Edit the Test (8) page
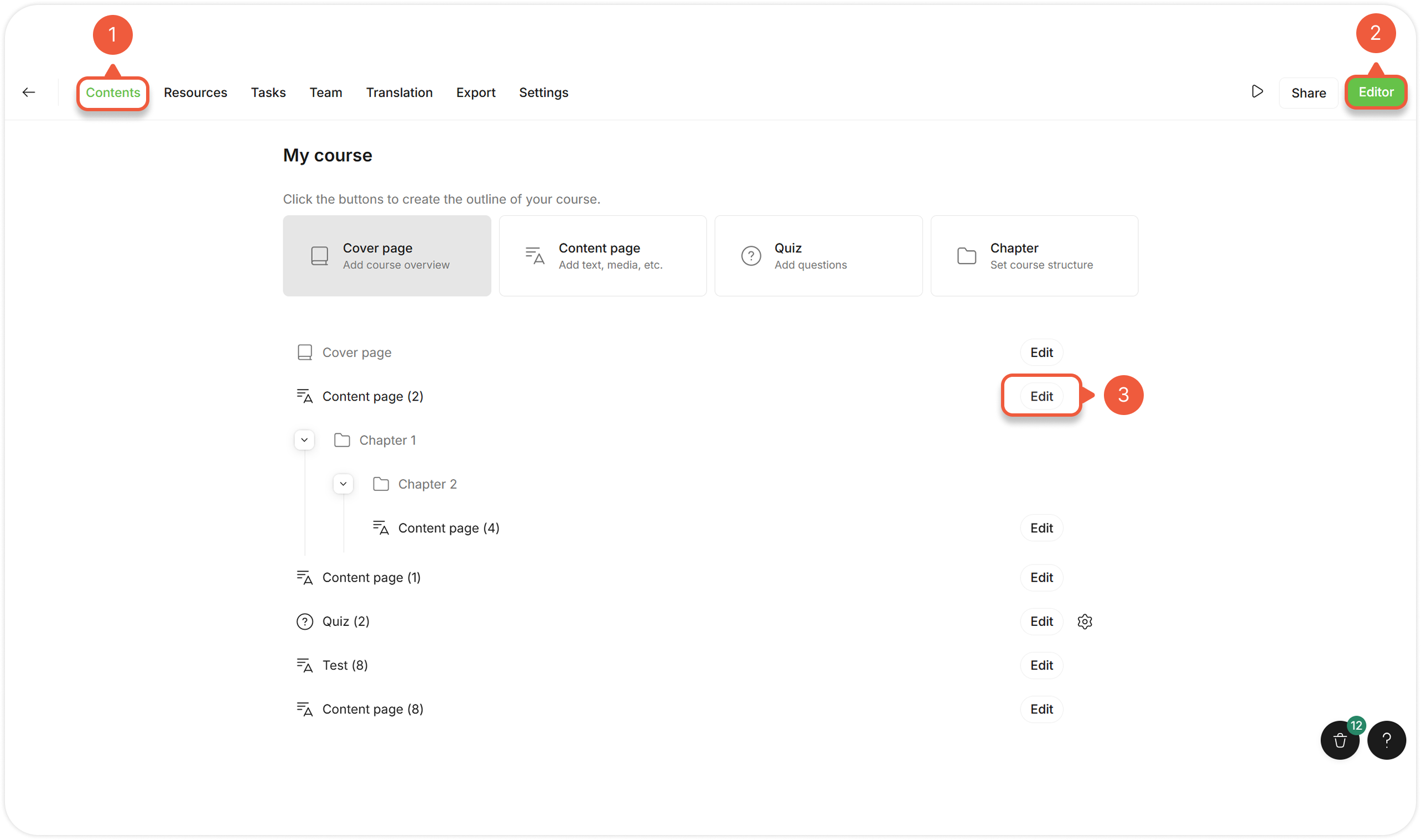Viewport: 1421px width, 840px height. pyautogui.click(x=1041, y=666)
